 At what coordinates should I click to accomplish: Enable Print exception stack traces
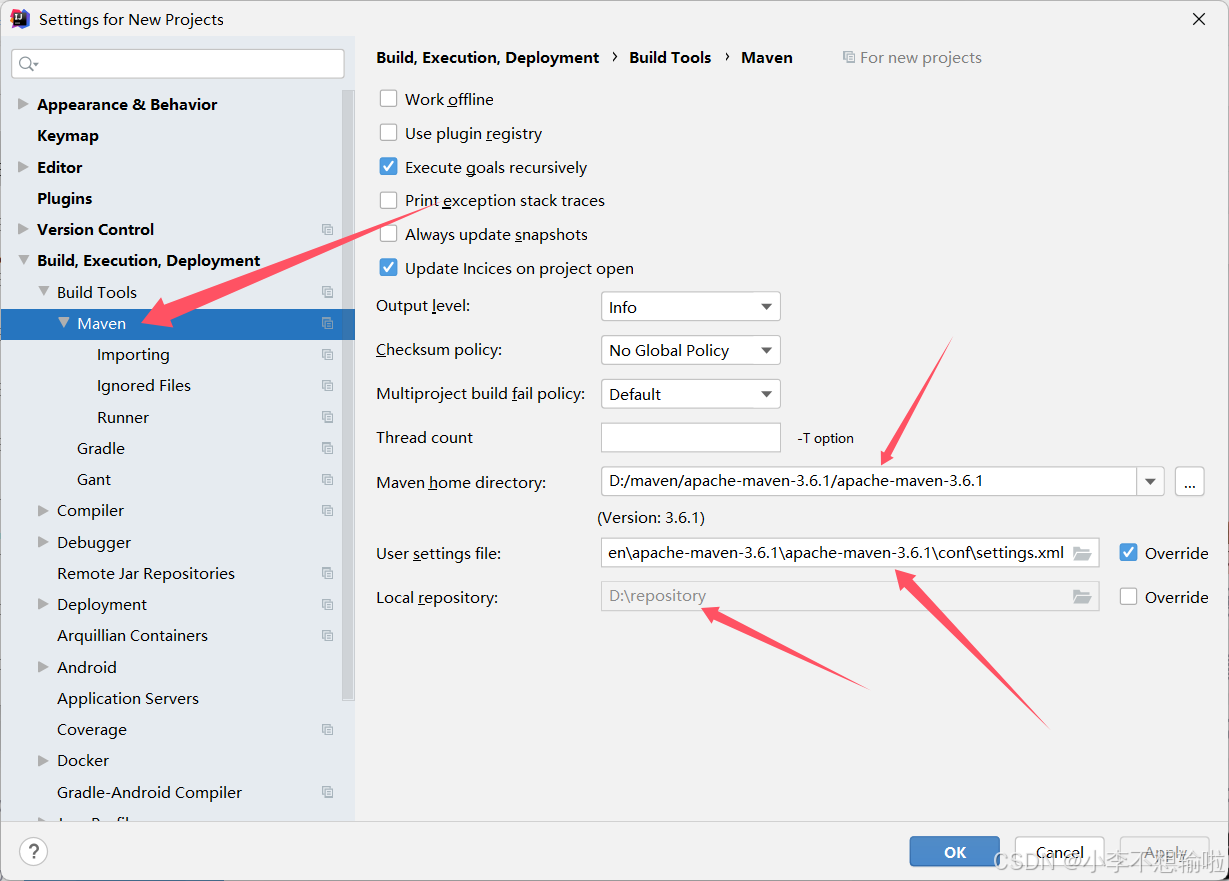click(389, 200)
